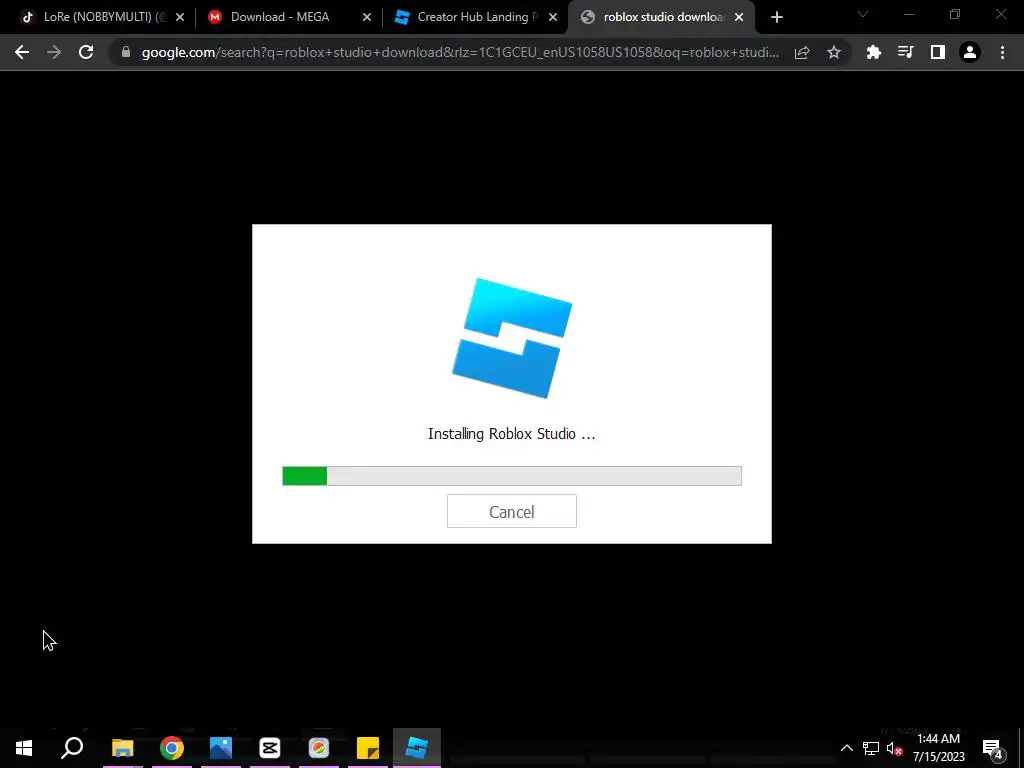Viewport: 1024px width, 768px height.
Task: Close the LoRe (NOBBYMULTI) tab
Action: click(x=180, y=18)
